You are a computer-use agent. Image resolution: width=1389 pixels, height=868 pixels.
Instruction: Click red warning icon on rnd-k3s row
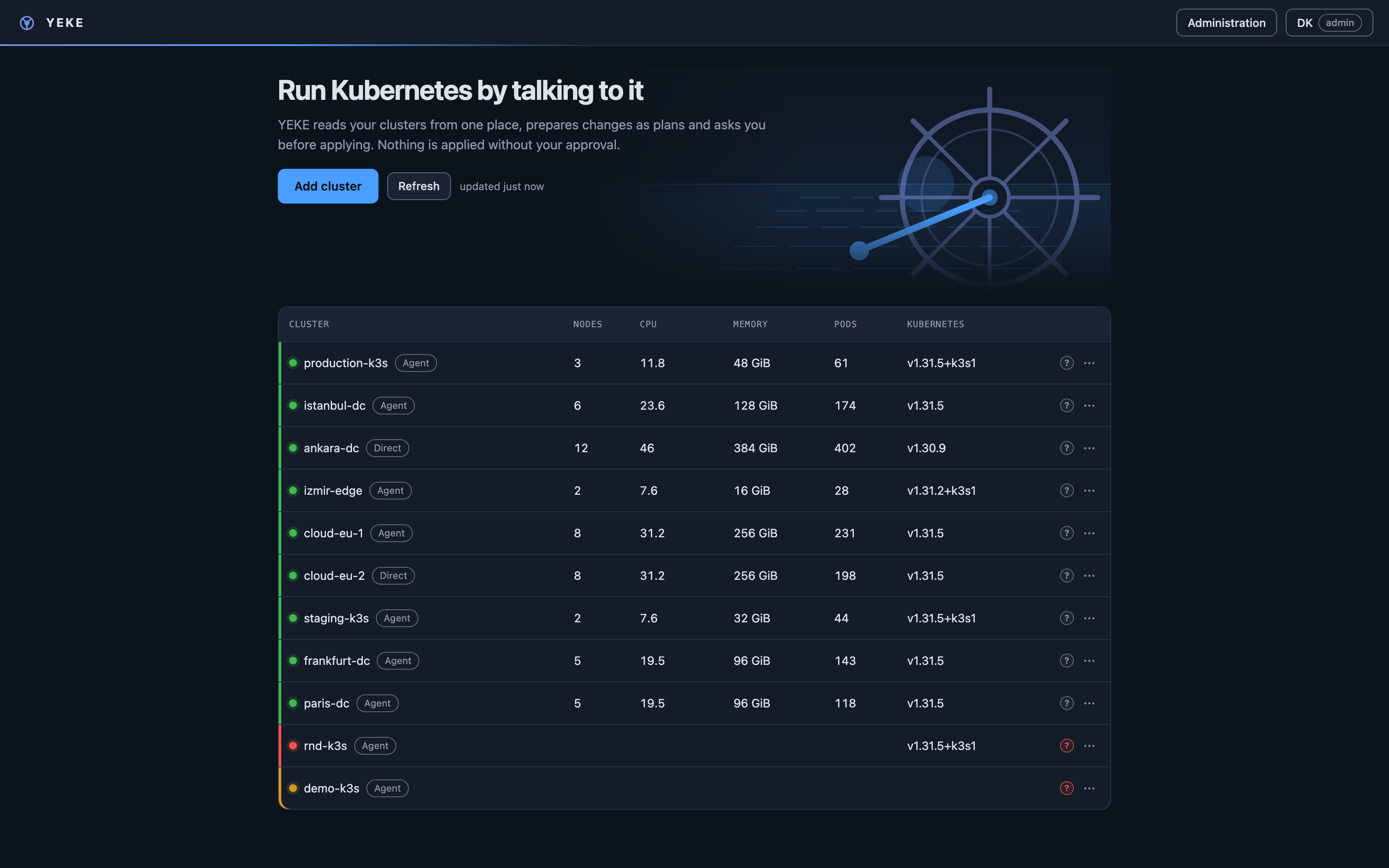(x=1066, y=745)
